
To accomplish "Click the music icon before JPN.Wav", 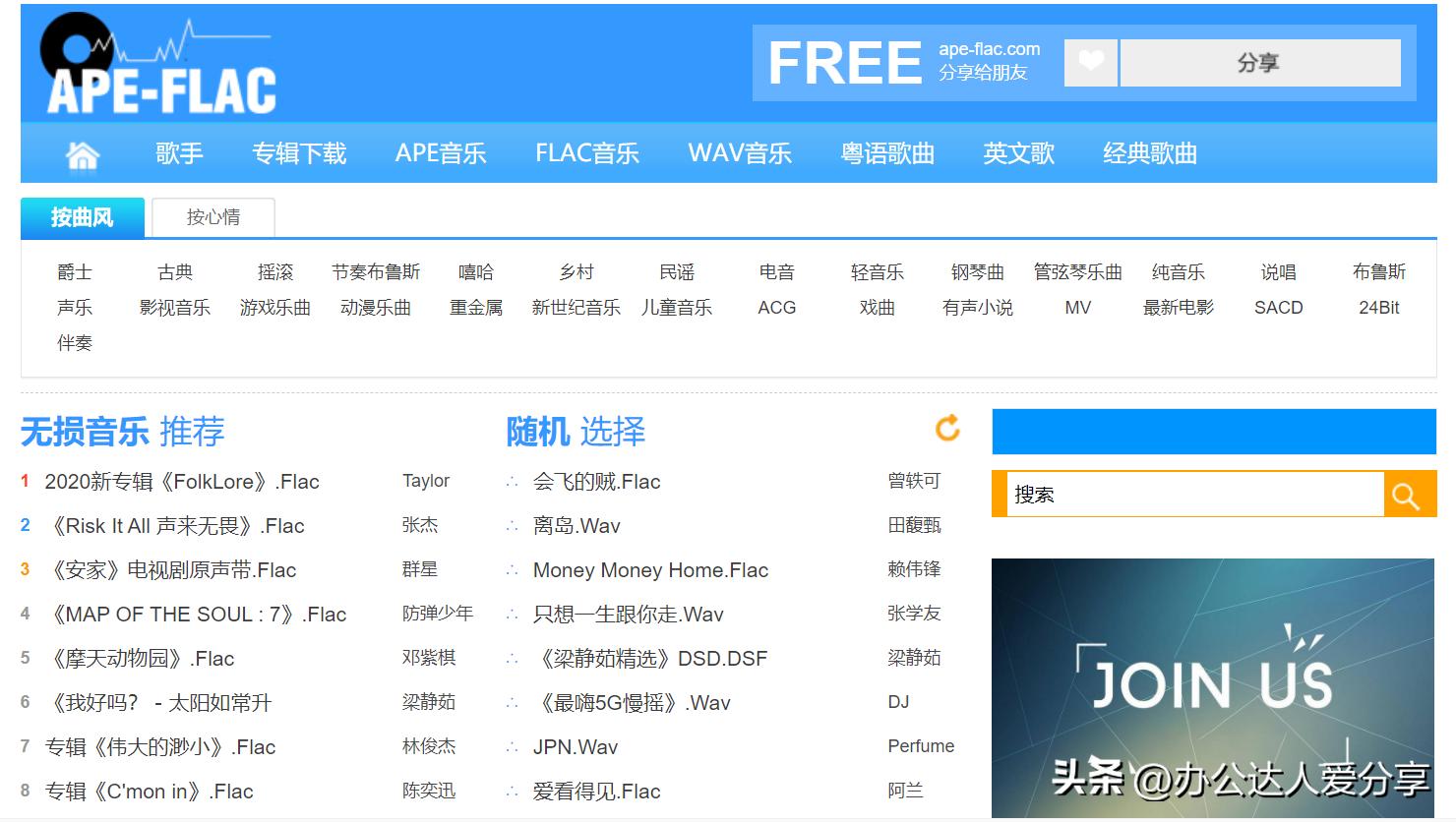I will coord(511,746).
